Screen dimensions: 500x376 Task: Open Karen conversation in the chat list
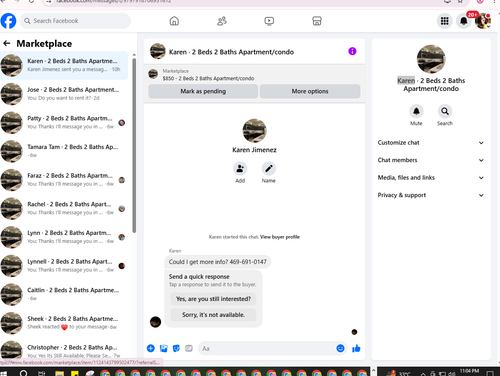pyautogui.click(x=64, y=65)
